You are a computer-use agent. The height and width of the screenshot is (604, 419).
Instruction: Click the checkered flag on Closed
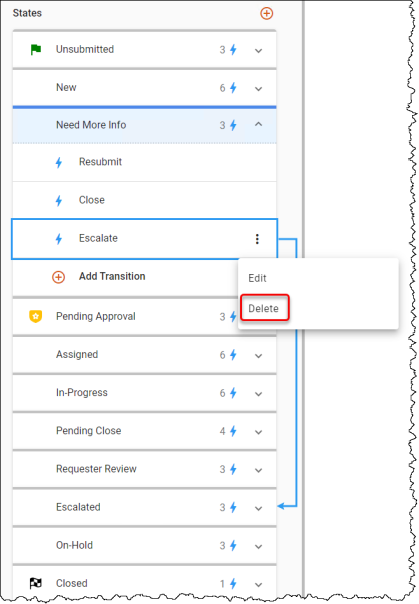coord(36,584)
